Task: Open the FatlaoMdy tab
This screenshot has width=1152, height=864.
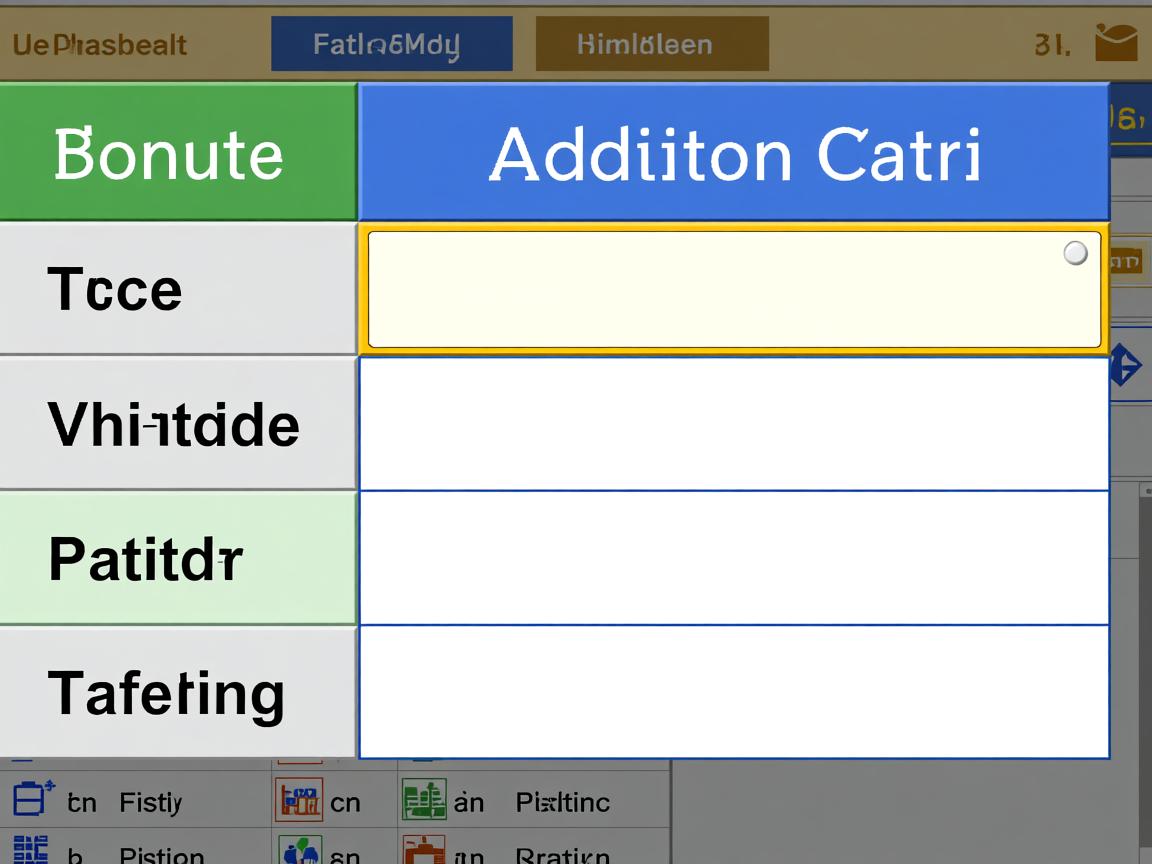Action: (391, 44)
